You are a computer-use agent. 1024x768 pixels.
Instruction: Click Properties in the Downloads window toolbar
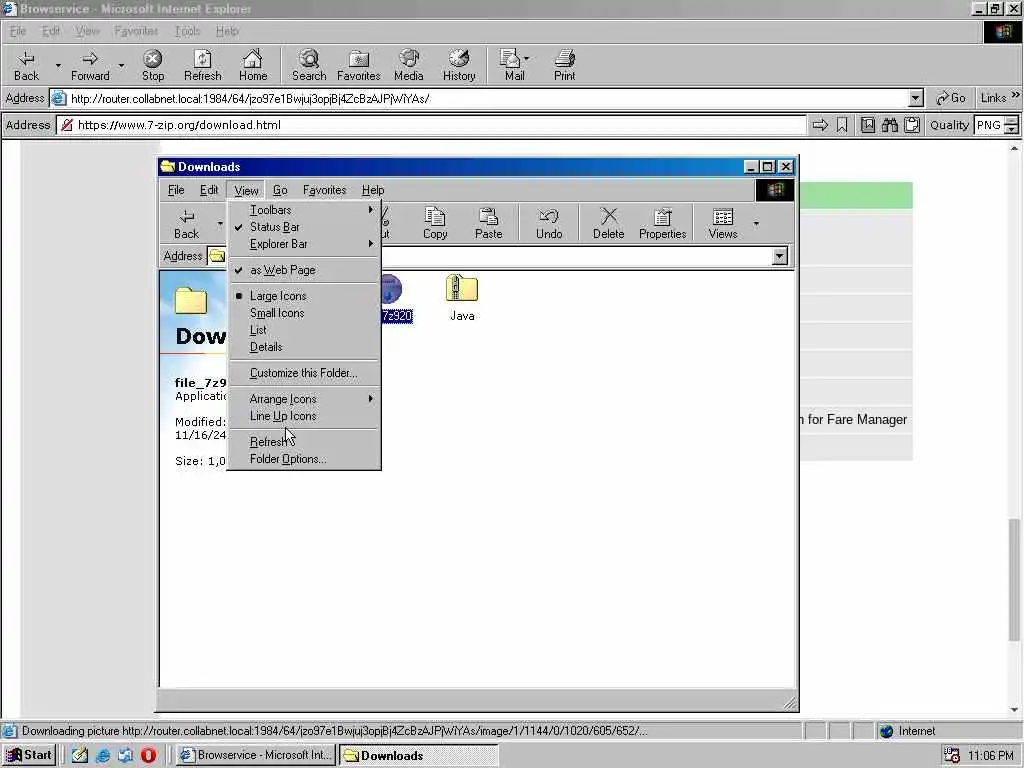point(662,223)
